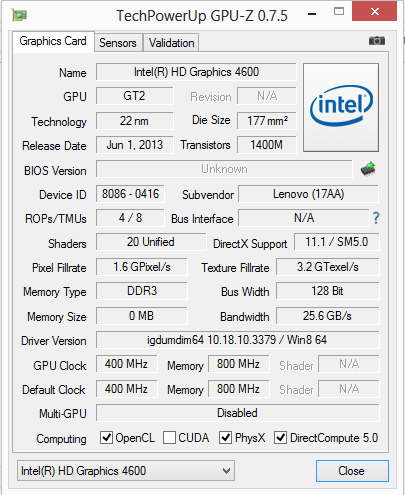Maximize the GPU-Z window
Screen dimensions: 405x495
[339, 12]
